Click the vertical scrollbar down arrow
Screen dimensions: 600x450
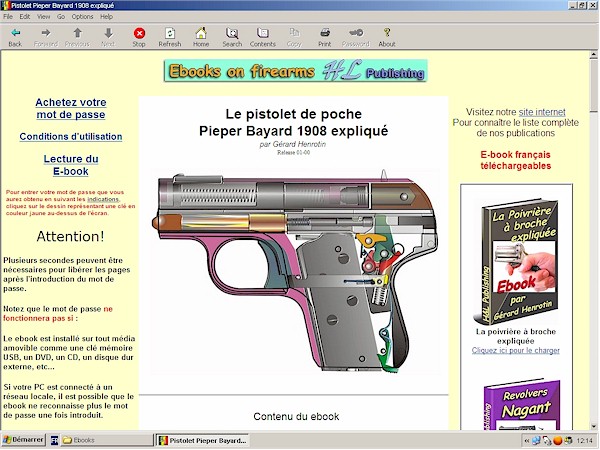point(593,426)
